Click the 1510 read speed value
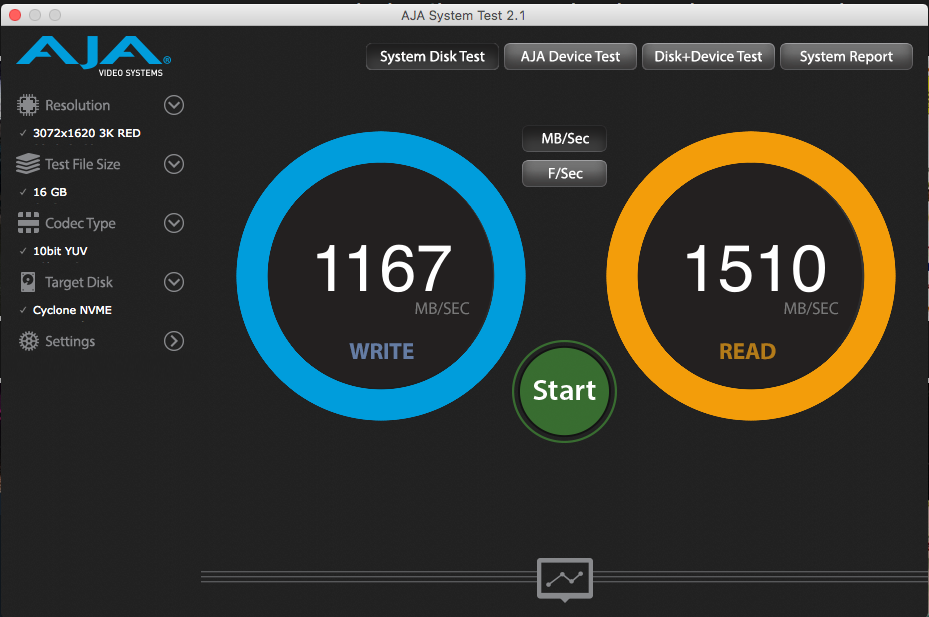 click(755, 268)
